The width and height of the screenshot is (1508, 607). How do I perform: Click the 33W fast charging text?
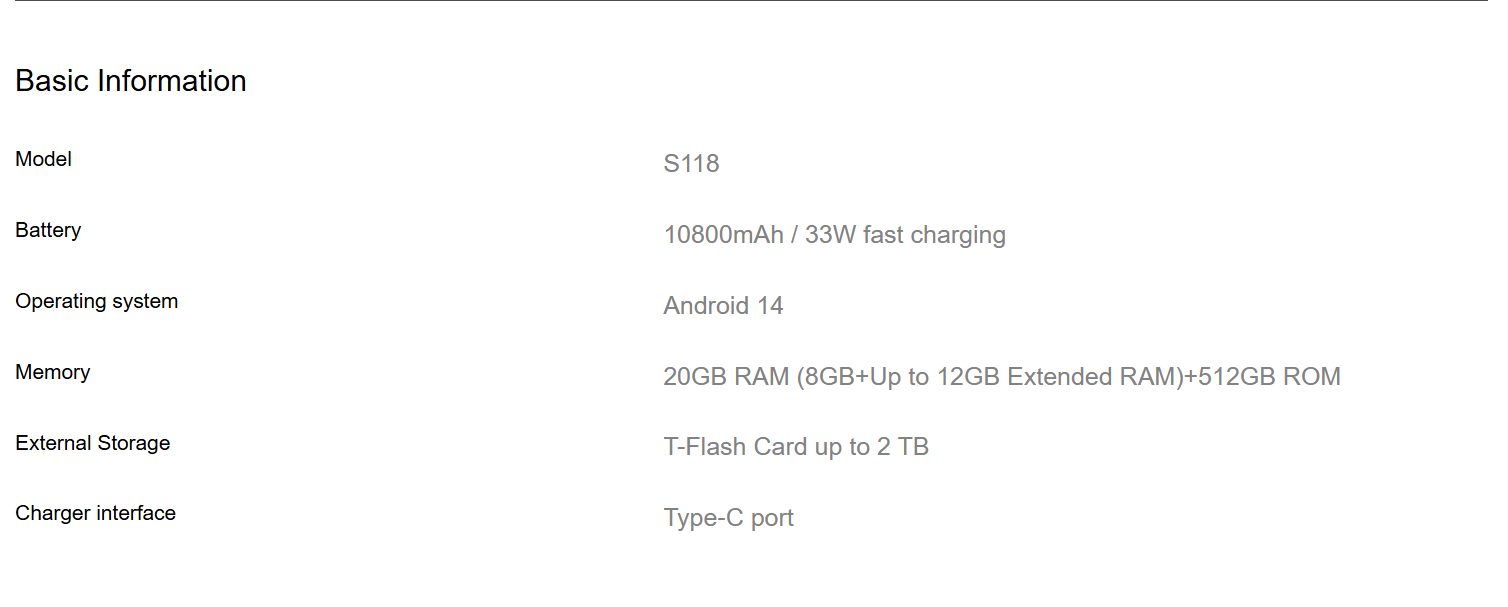pyautogui.click(x=905, y=235)
